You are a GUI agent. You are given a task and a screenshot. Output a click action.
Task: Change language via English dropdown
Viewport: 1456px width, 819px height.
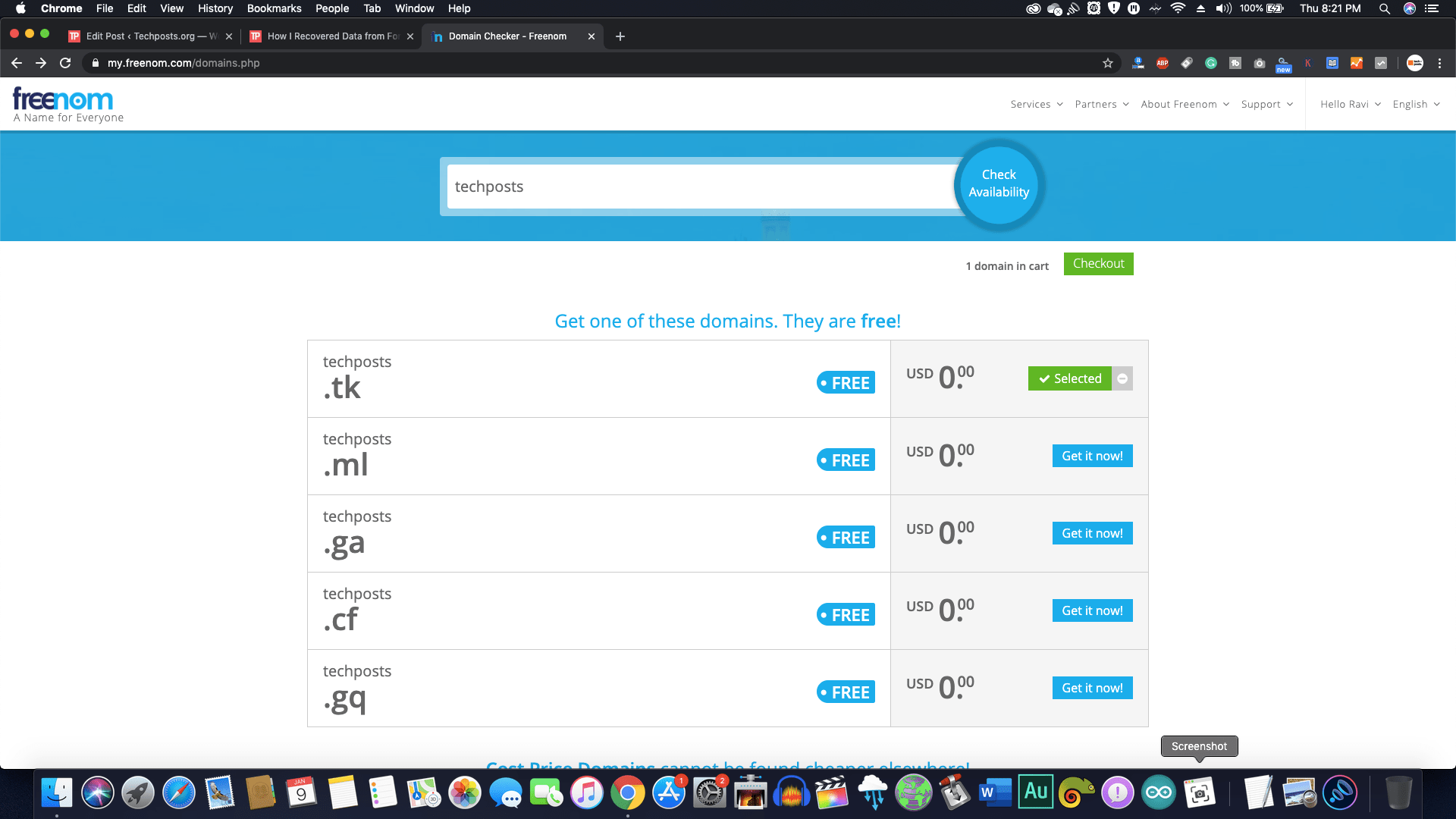[1416, 104]
